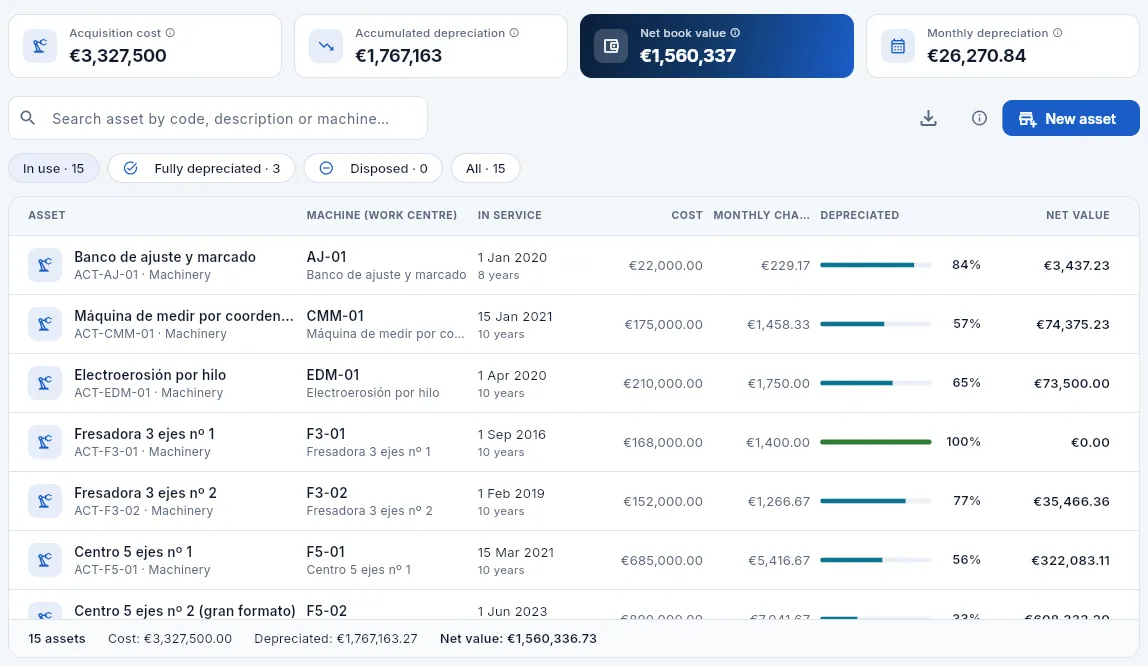Sort by the Cost column header
This screenshot has width=1148, height=666.
687,215
